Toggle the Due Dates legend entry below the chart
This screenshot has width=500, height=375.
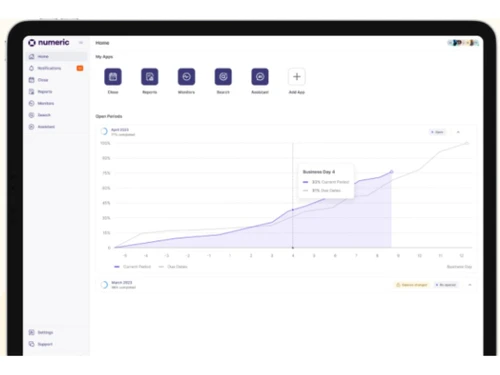coord(173,267)
